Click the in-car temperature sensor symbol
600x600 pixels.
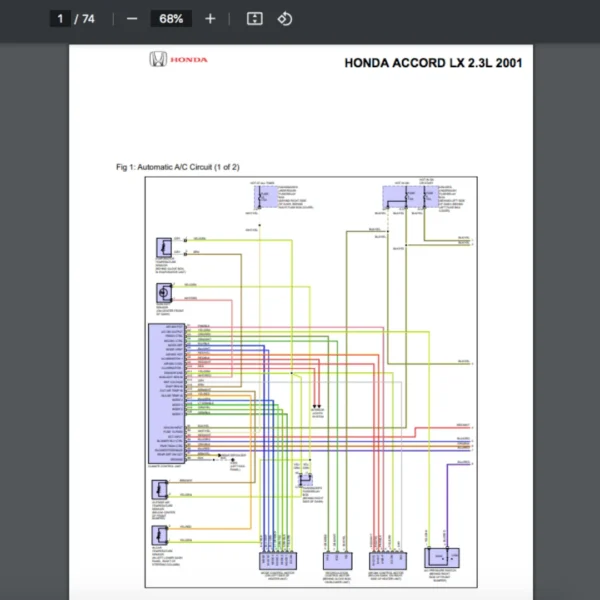pyautogui.click(x=160, y=535)
